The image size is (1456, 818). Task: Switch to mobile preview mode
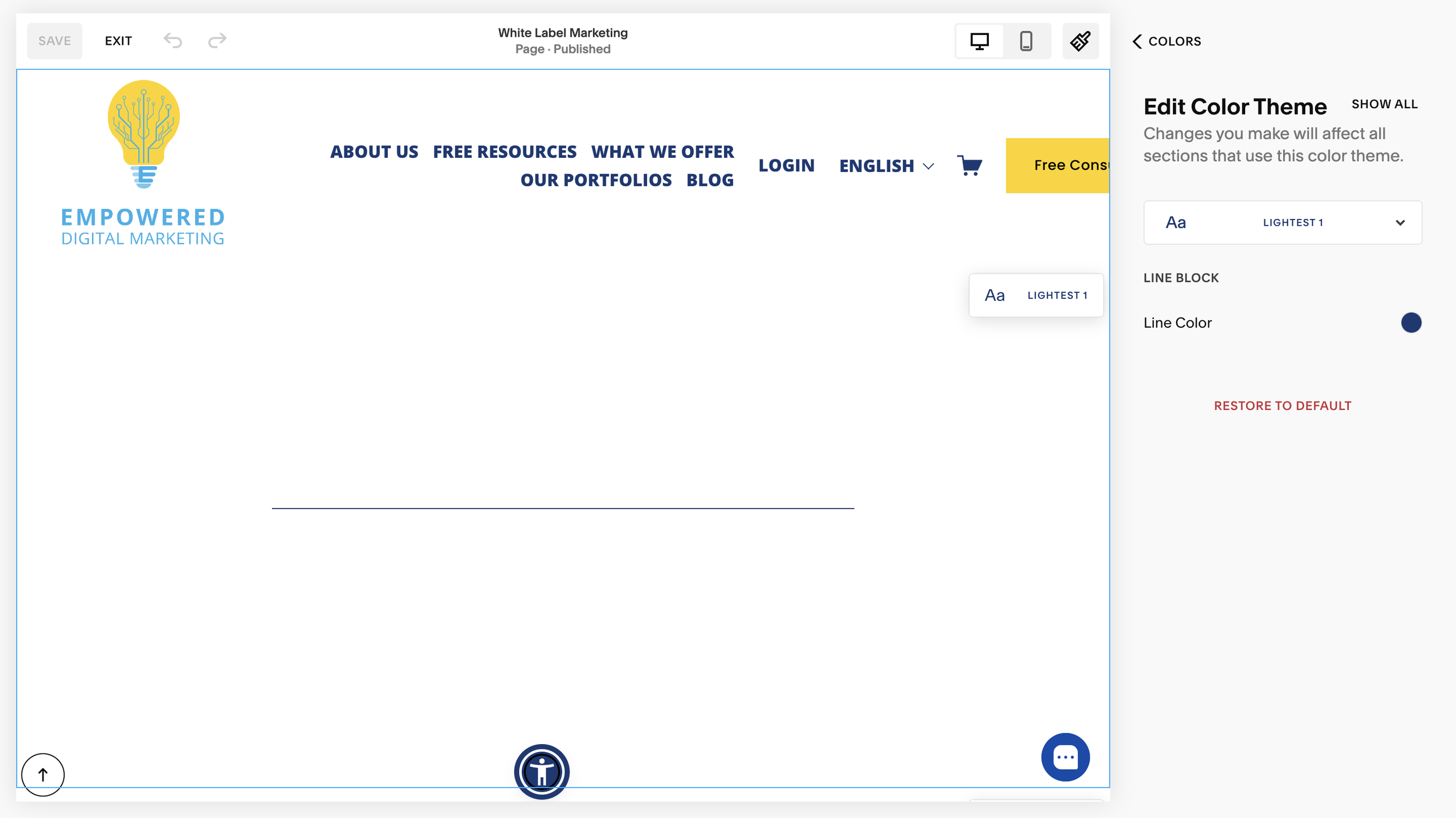(1026, 41)
